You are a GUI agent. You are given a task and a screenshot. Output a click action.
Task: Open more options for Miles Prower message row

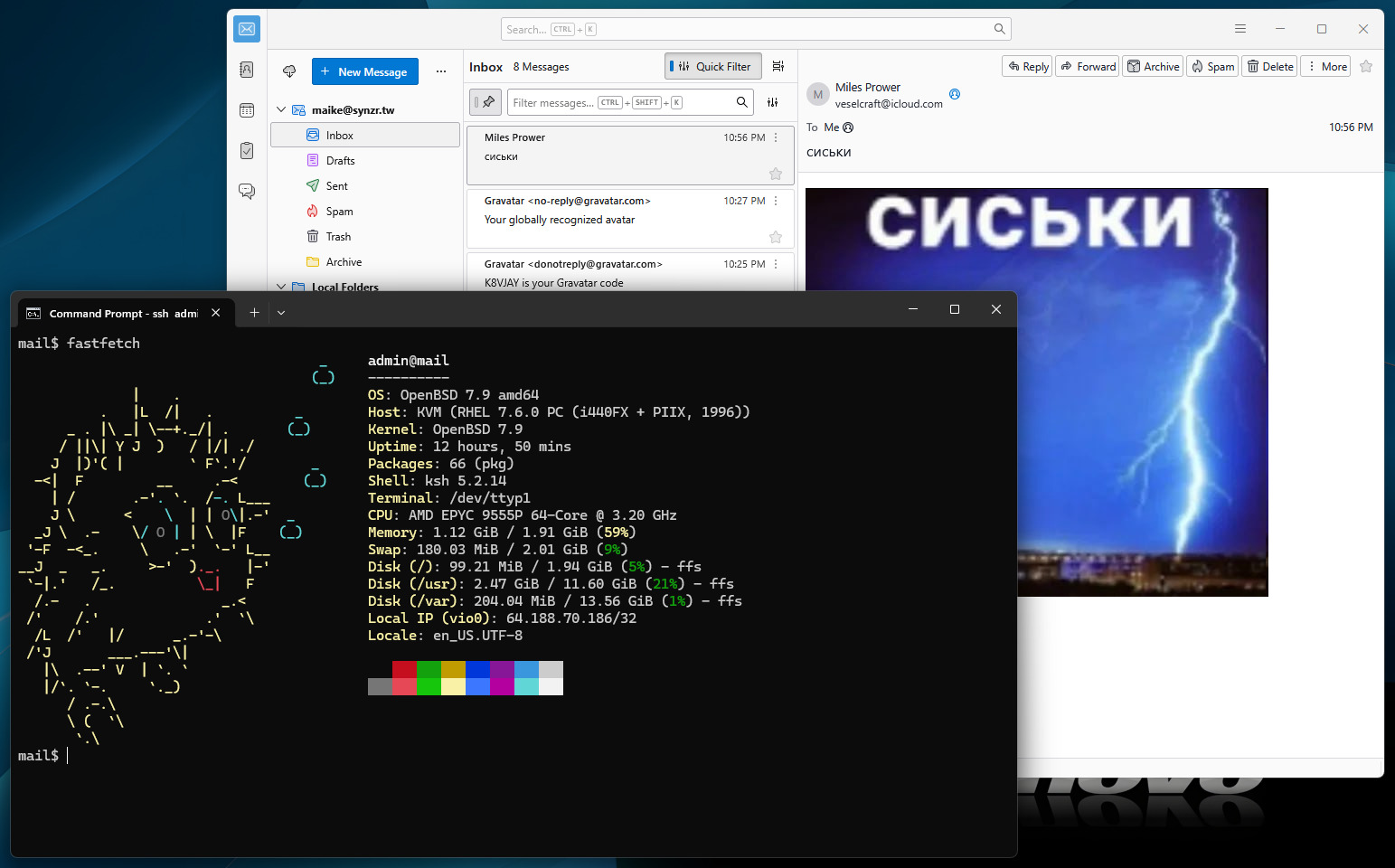[776, 137]
